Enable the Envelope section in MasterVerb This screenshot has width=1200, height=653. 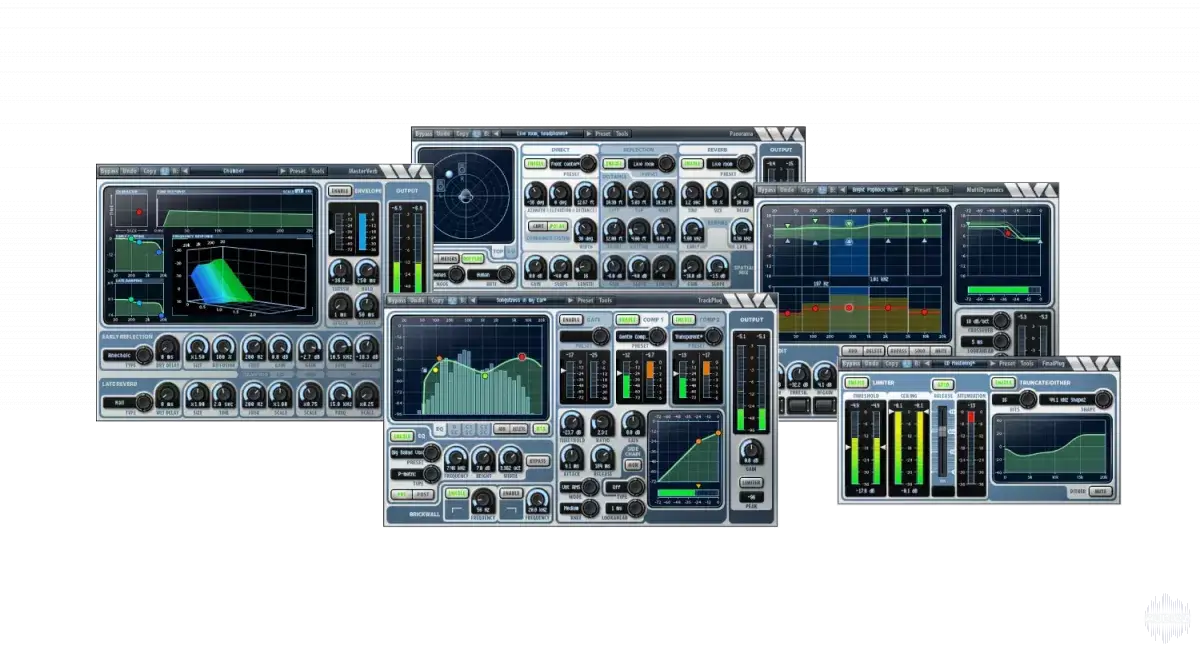(340, 190)
